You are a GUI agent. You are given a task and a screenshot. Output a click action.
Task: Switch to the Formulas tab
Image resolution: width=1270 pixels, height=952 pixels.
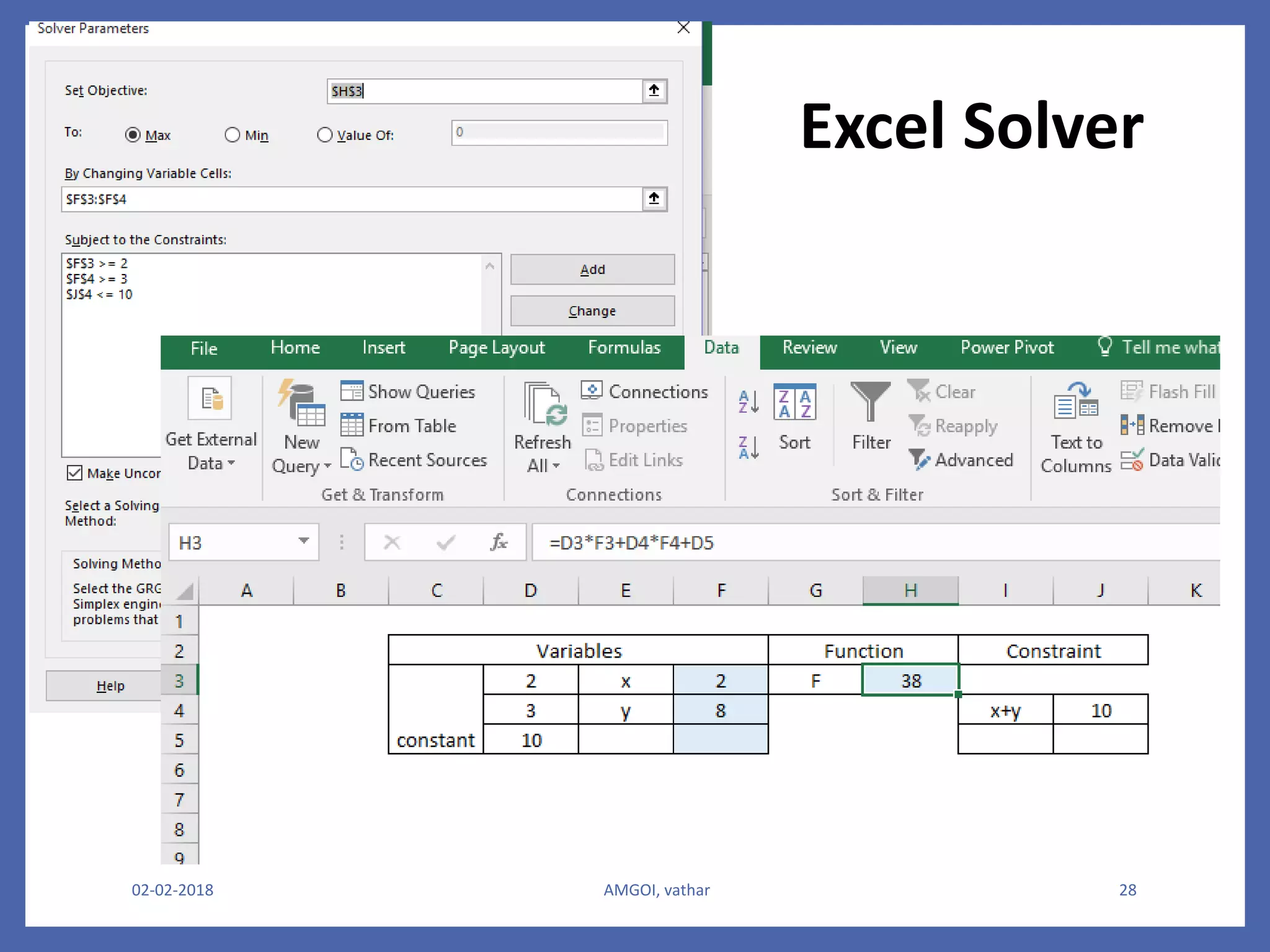[x=624, y=348]
